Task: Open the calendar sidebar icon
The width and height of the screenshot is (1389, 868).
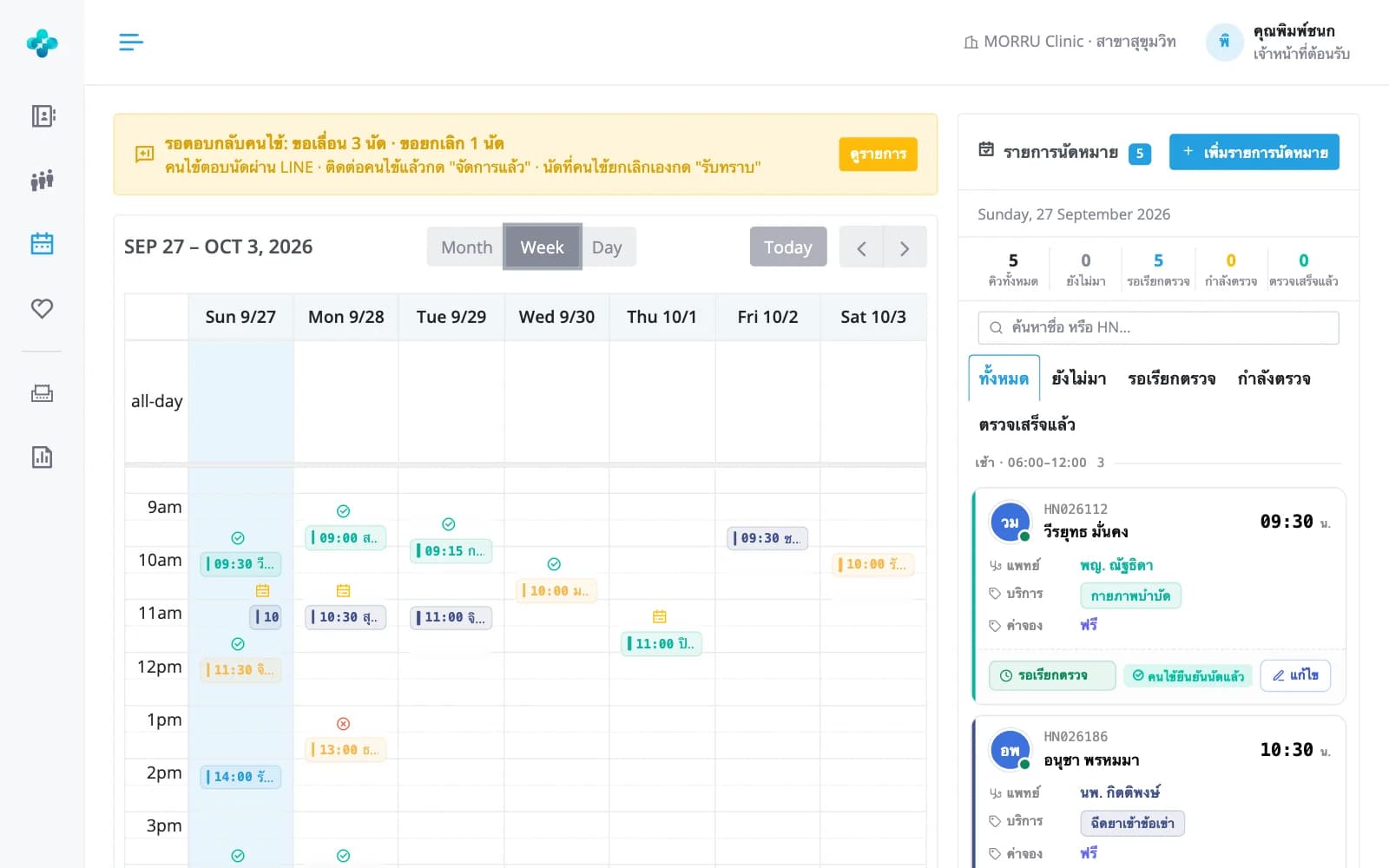Action: point(42,243)
